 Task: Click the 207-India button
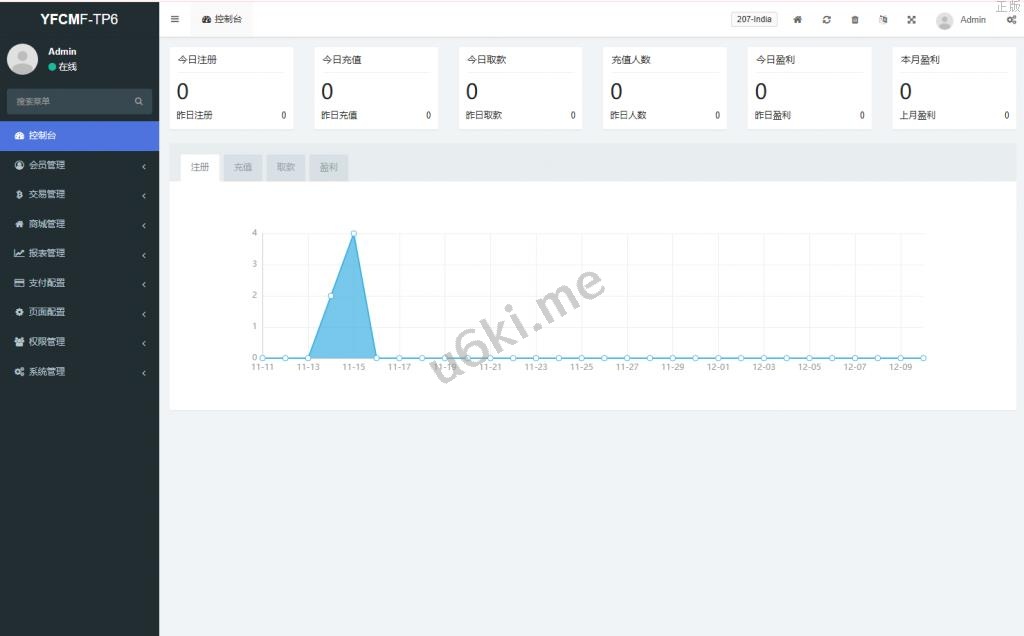[754, 20]
